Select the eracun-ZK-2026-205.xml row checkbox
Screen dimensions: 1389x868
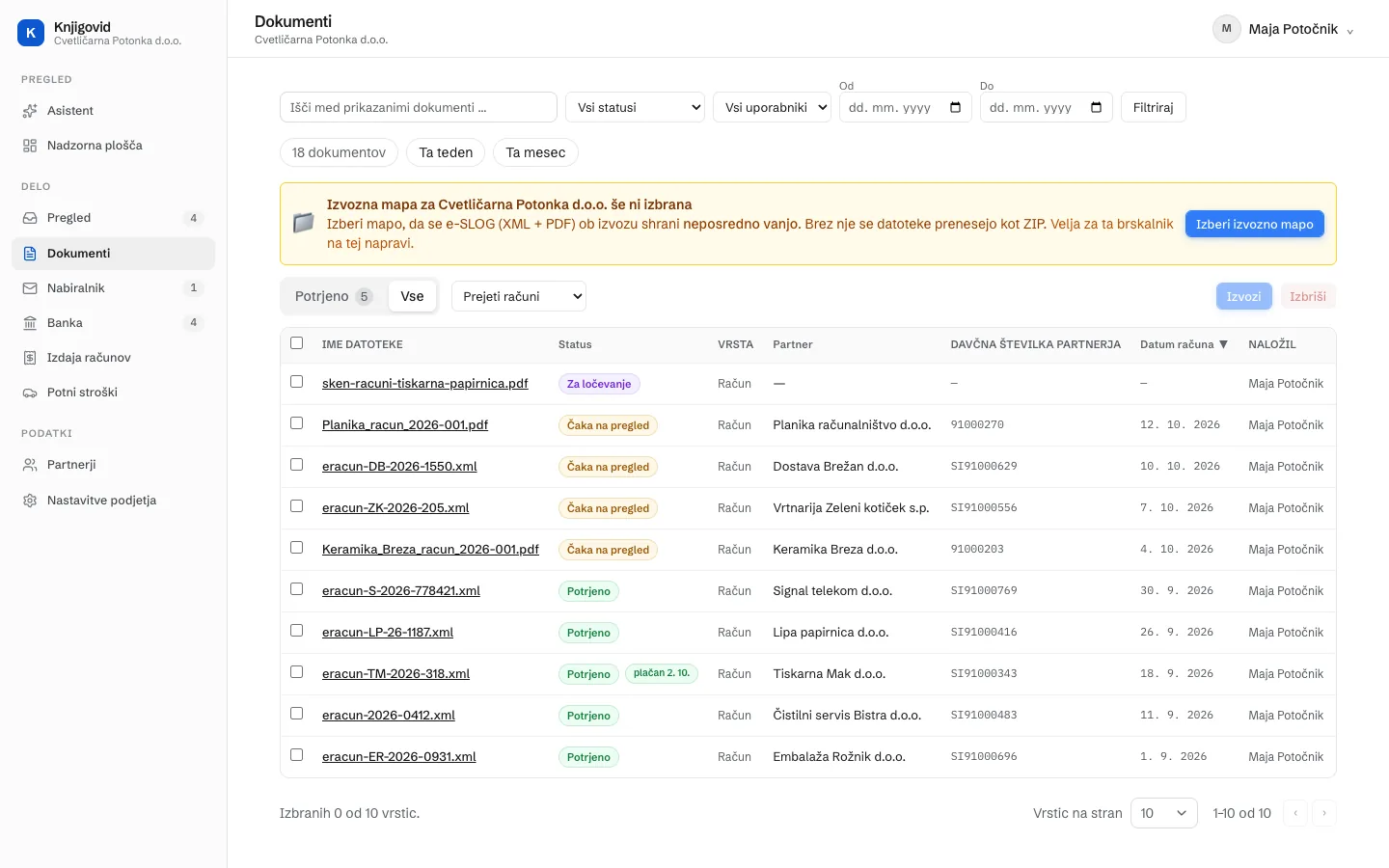coord(296,506)
